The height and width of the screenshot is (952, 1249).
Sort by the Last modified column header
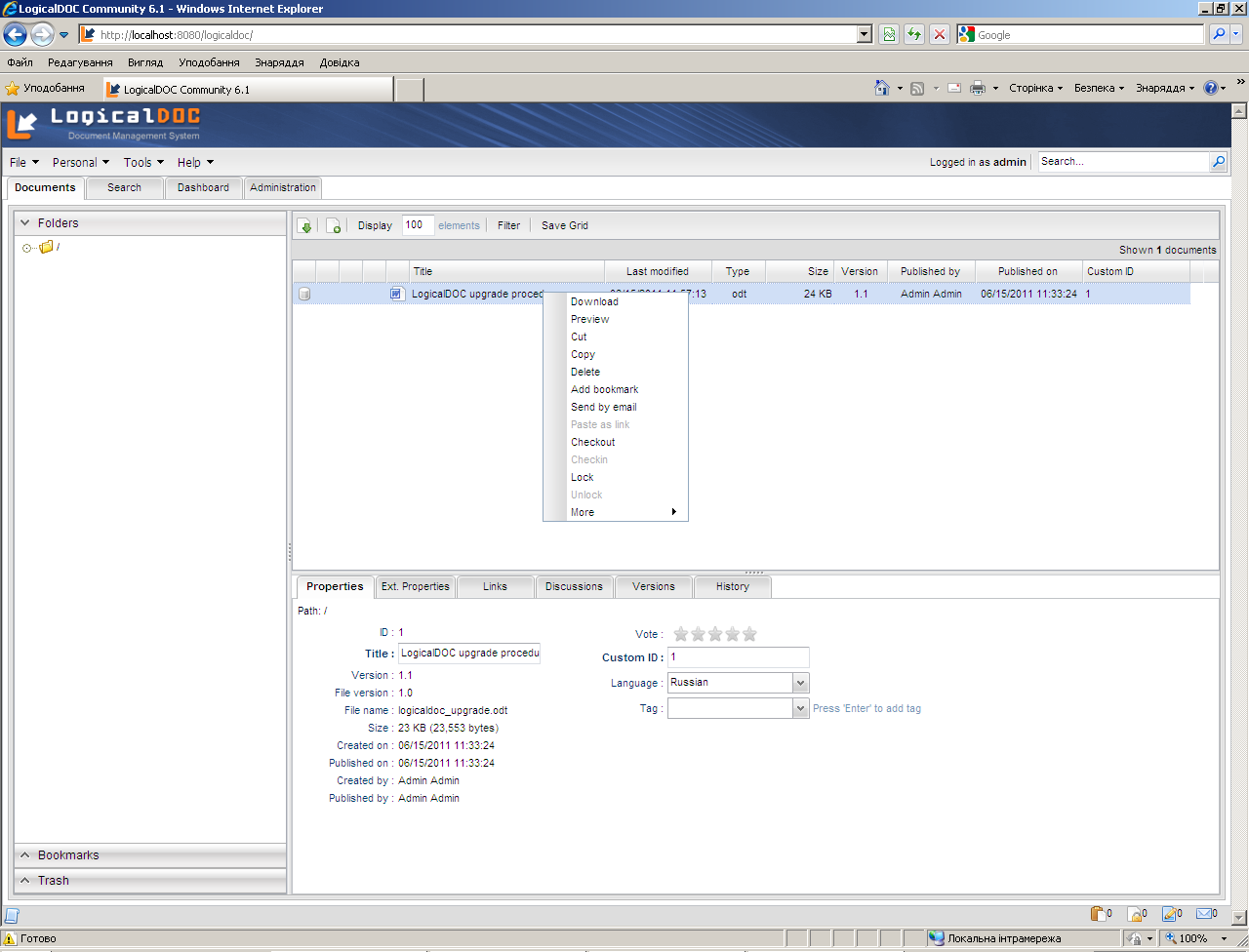pos(658,271)
